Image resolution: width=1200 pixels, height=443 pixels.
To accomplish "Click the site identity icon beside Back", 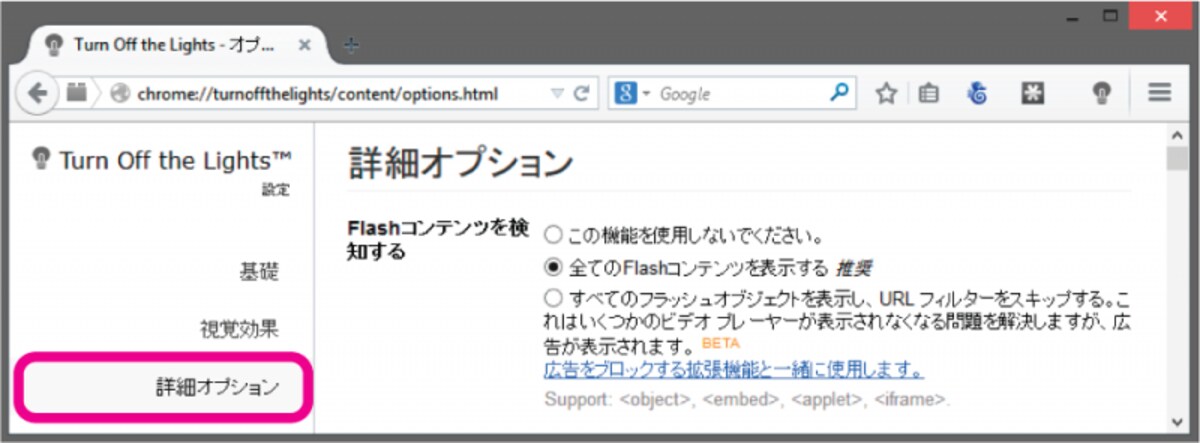I will 76,93.
